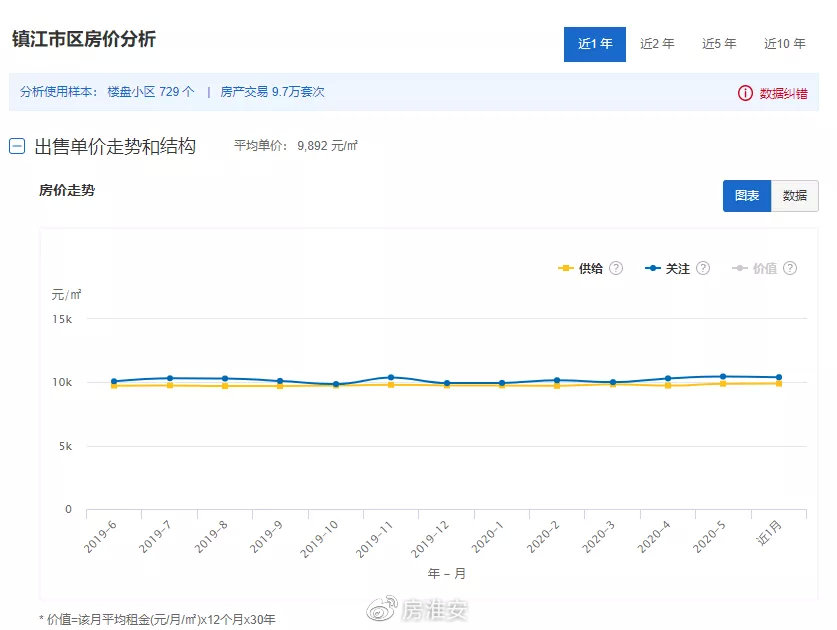
Task: Click the 数据纠错 error report link
Action: coord(783,93)
